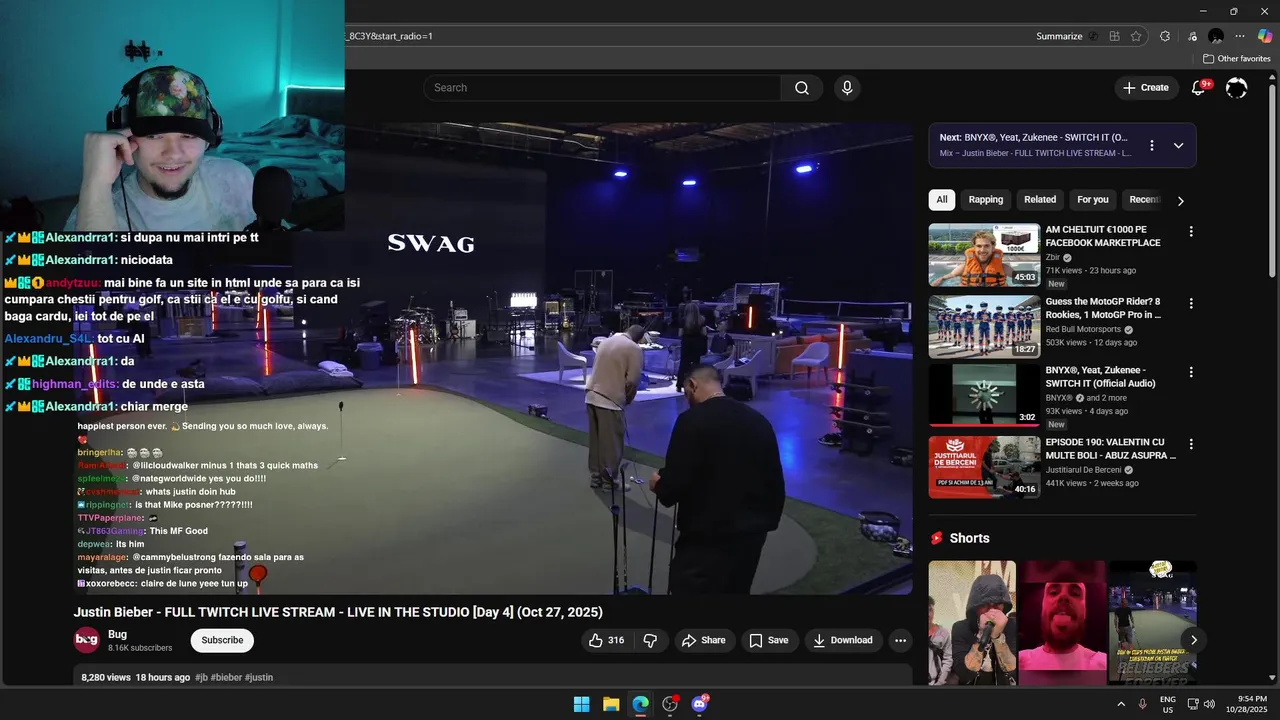Click the media control music-note icon in Edge
The width and height of the screenshot is (1280, 720).
coord(1192,36)
